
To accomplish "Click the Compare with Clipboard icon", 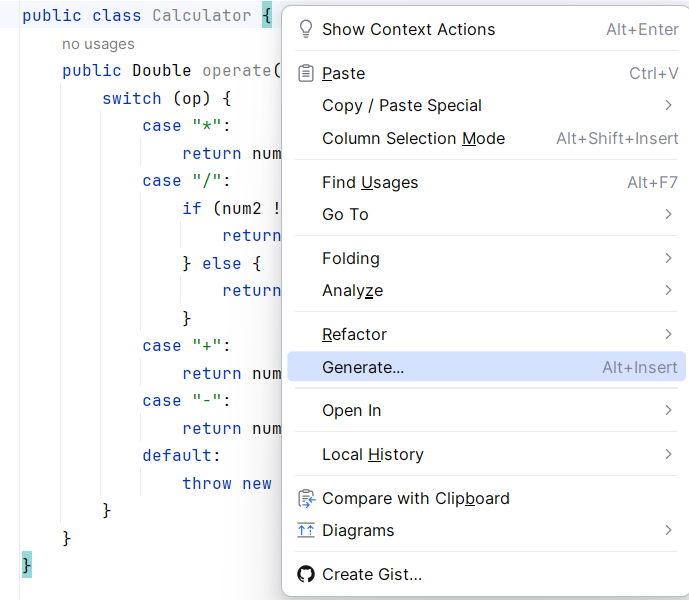I will pos(306,499).
